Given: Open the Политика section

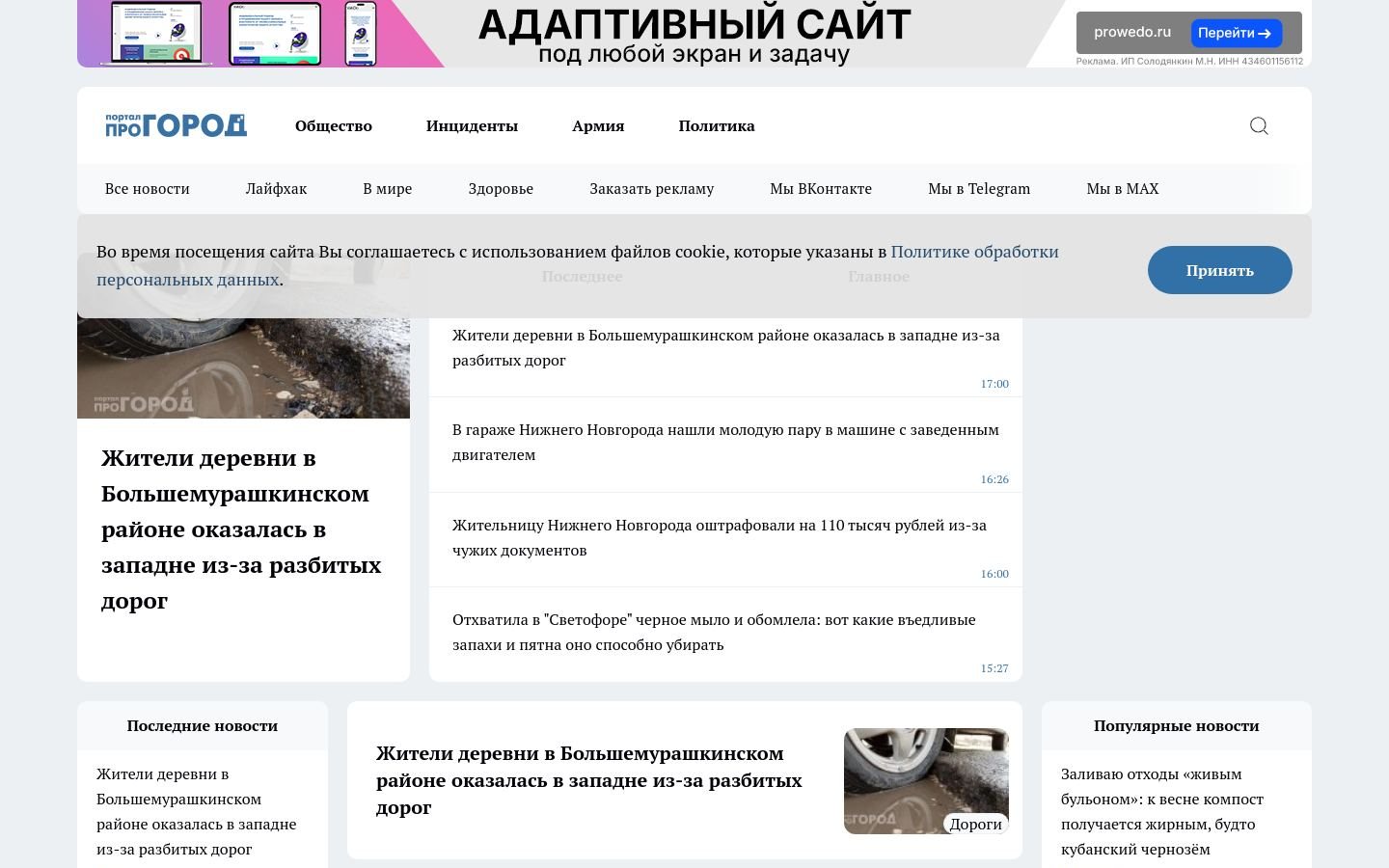Looking at the screenshot, I should click(x=717, y=125).
